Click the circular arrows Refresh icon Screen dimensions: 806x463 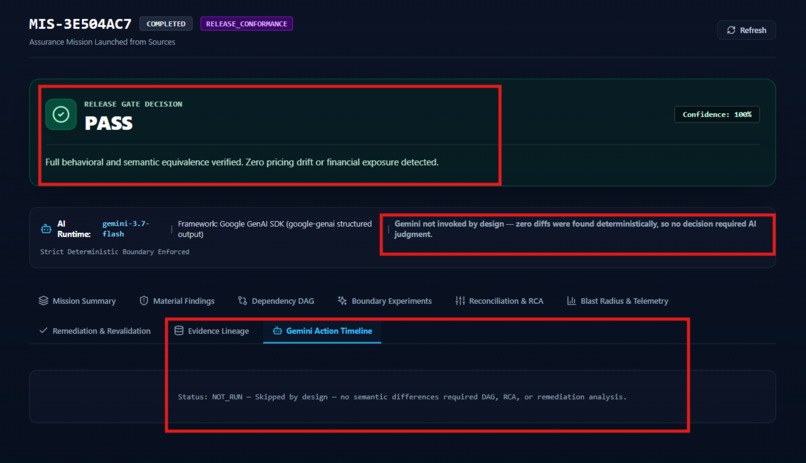[731, 30]
